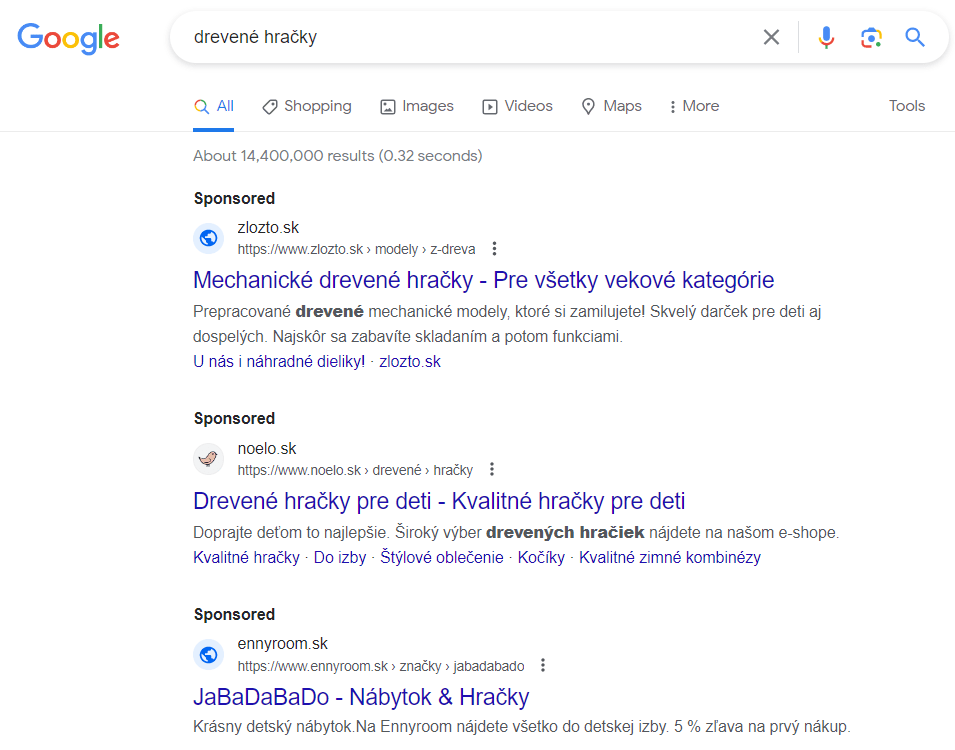Viewport: 955px width, 750px height.
Task: Start voice search with microphone icon
Action: [x=826, y=37]
